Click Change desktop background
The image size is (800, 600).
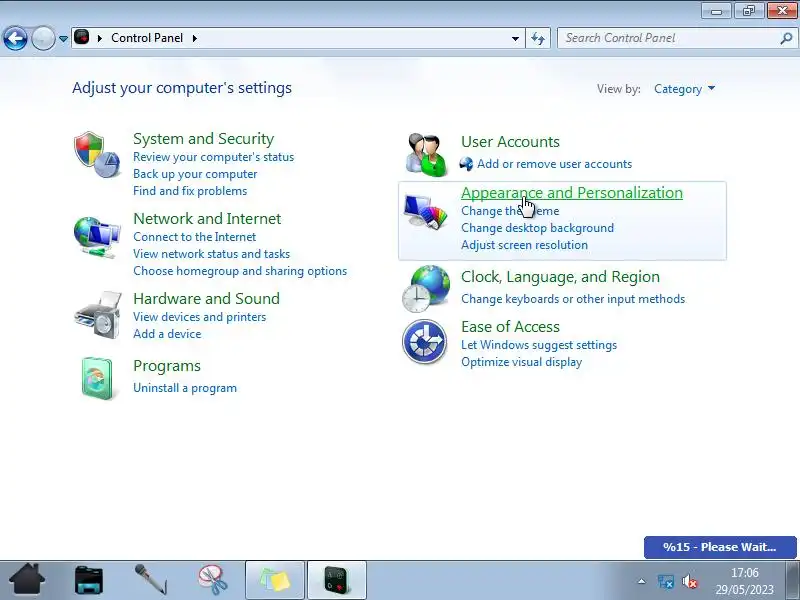(x=537, y=228)
